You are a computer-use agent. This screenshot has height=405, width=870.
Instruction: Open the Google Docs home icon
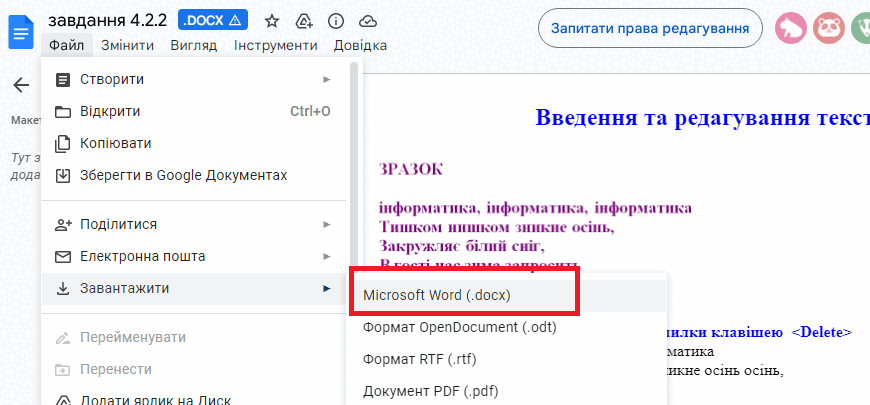click(x=21, y=32)
